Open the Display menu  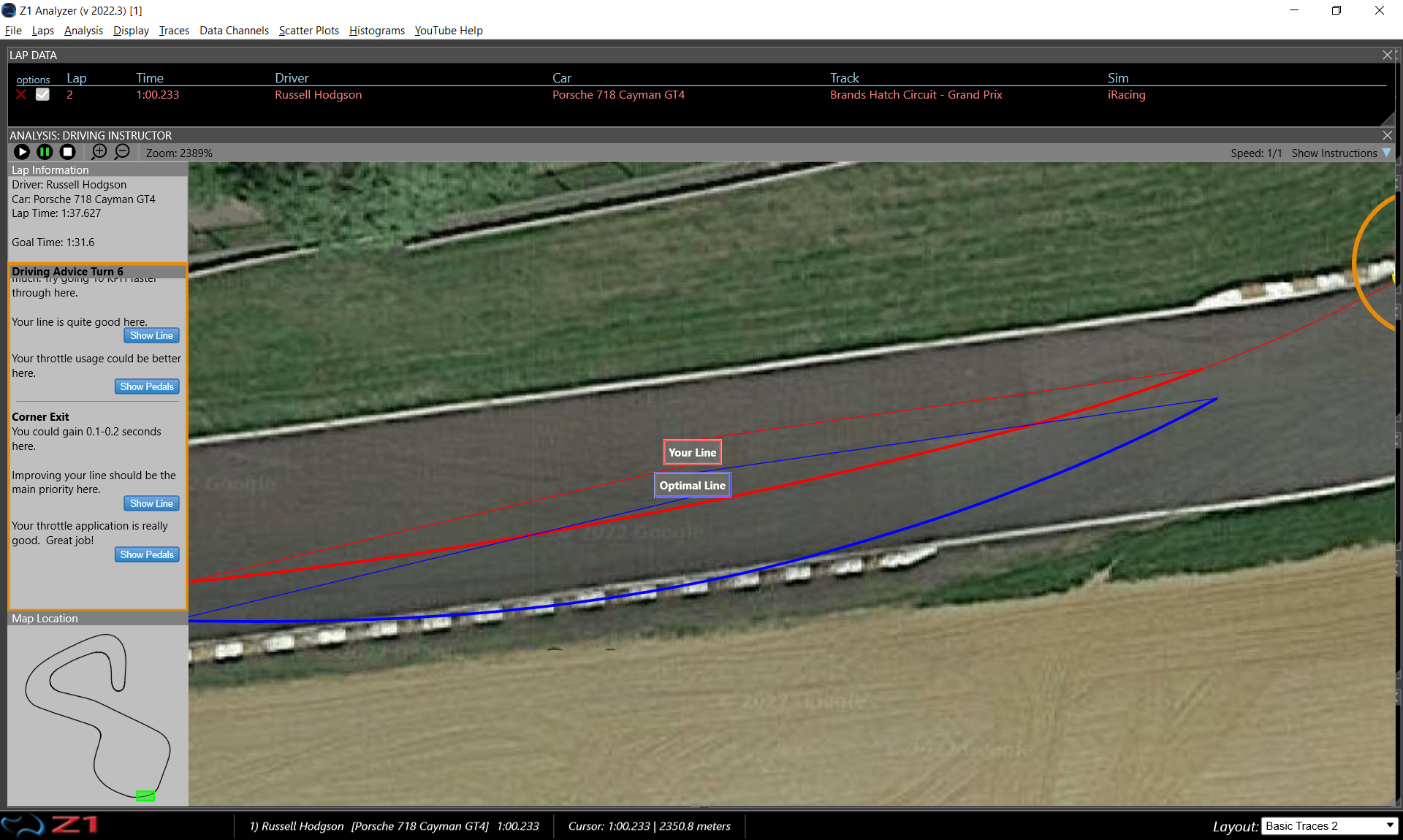point(131,31)
